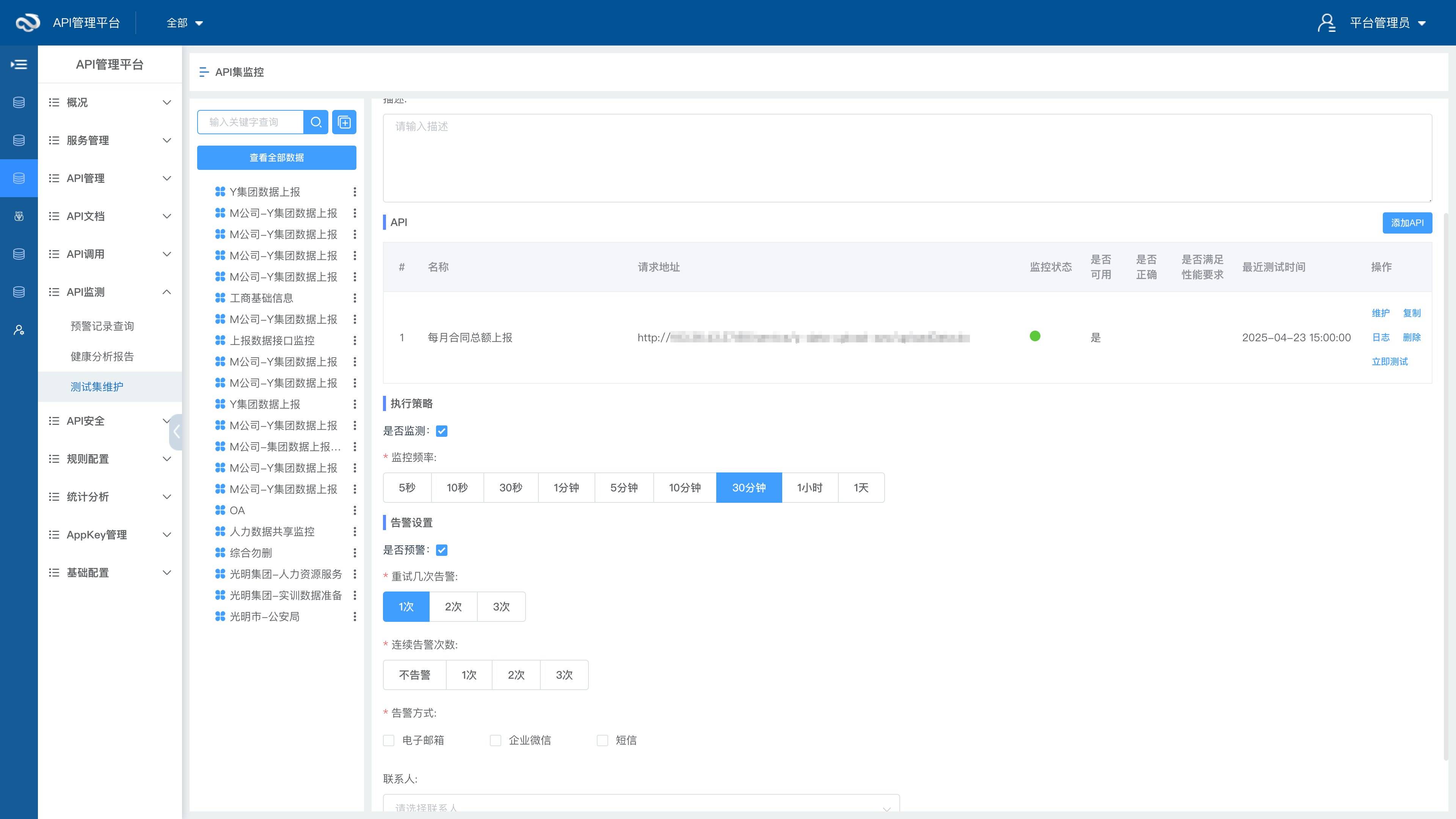1456x819 pixels.
Task: Click the add new test set icon
Action: click(x=344, y=122)
